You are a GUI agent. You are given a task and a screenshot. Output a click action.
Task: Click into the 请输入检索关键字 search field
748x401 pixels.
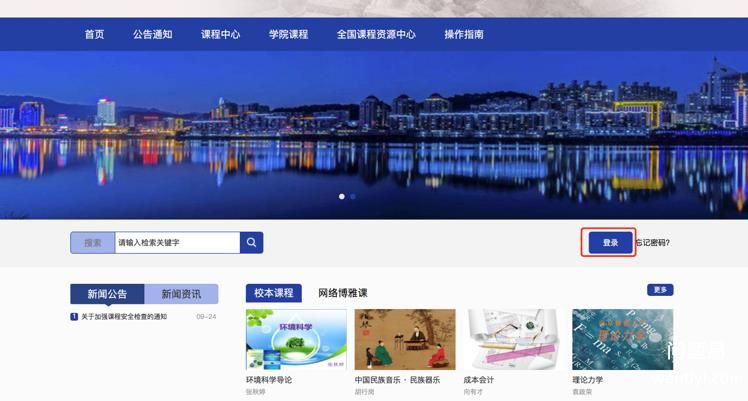tap(176, 243)
